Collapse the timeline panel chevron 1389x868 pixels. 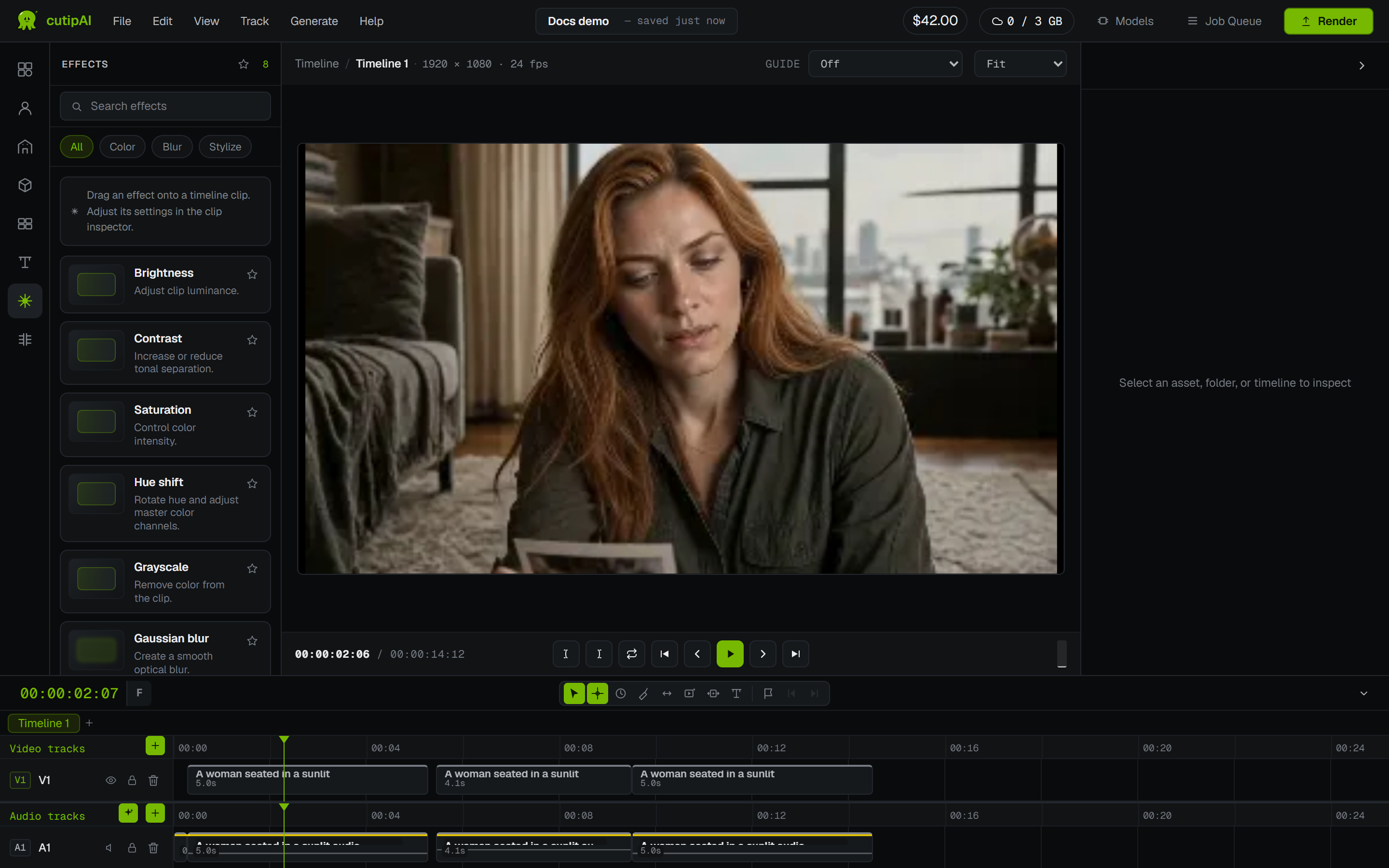[x=1364, y=693]
